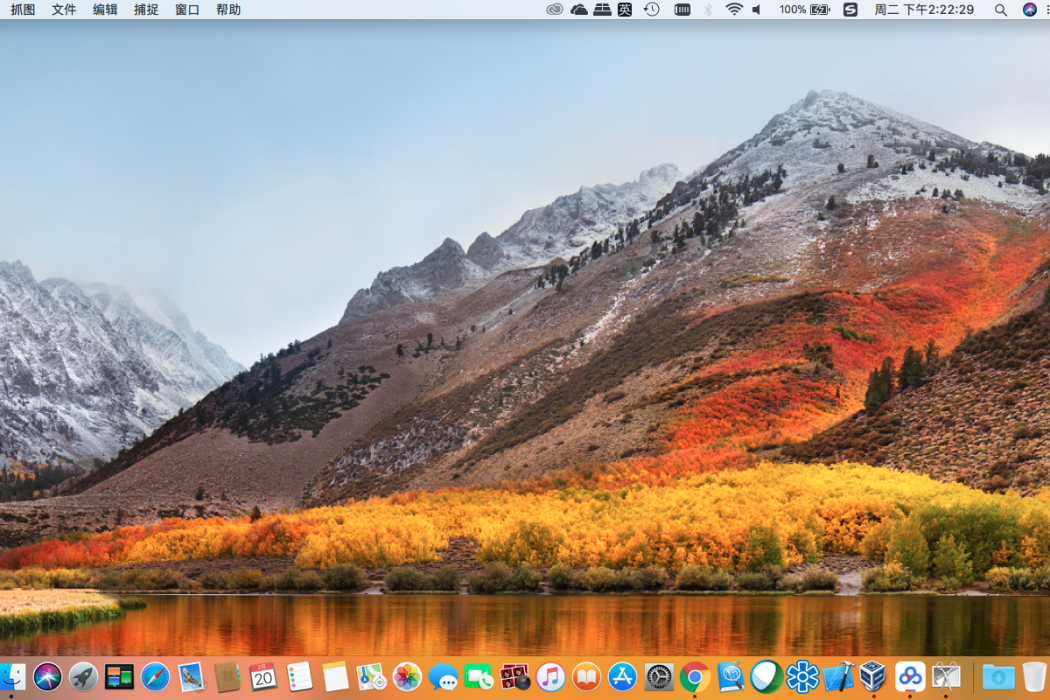Open Dictionary blue book icon
Image resolution: width=1050 pixels, height=700 pixels.
tap(731, 677)
